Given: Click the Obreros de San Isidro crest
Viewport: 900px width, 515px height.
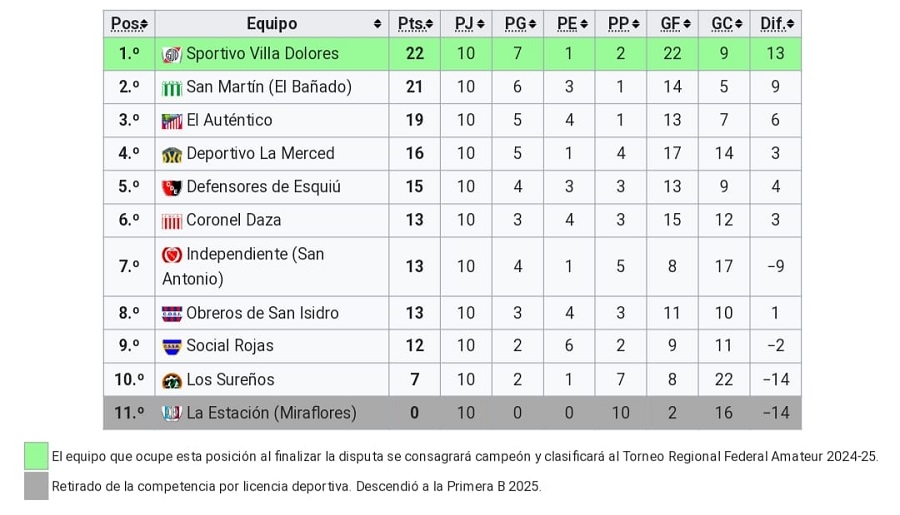Looking at the screenshot, I should 172,313.
